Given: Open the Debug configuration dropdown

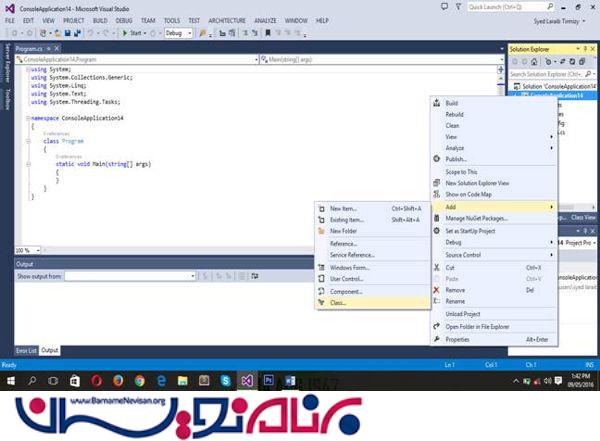Looking at the screenshot, I should tap(178, 33).
